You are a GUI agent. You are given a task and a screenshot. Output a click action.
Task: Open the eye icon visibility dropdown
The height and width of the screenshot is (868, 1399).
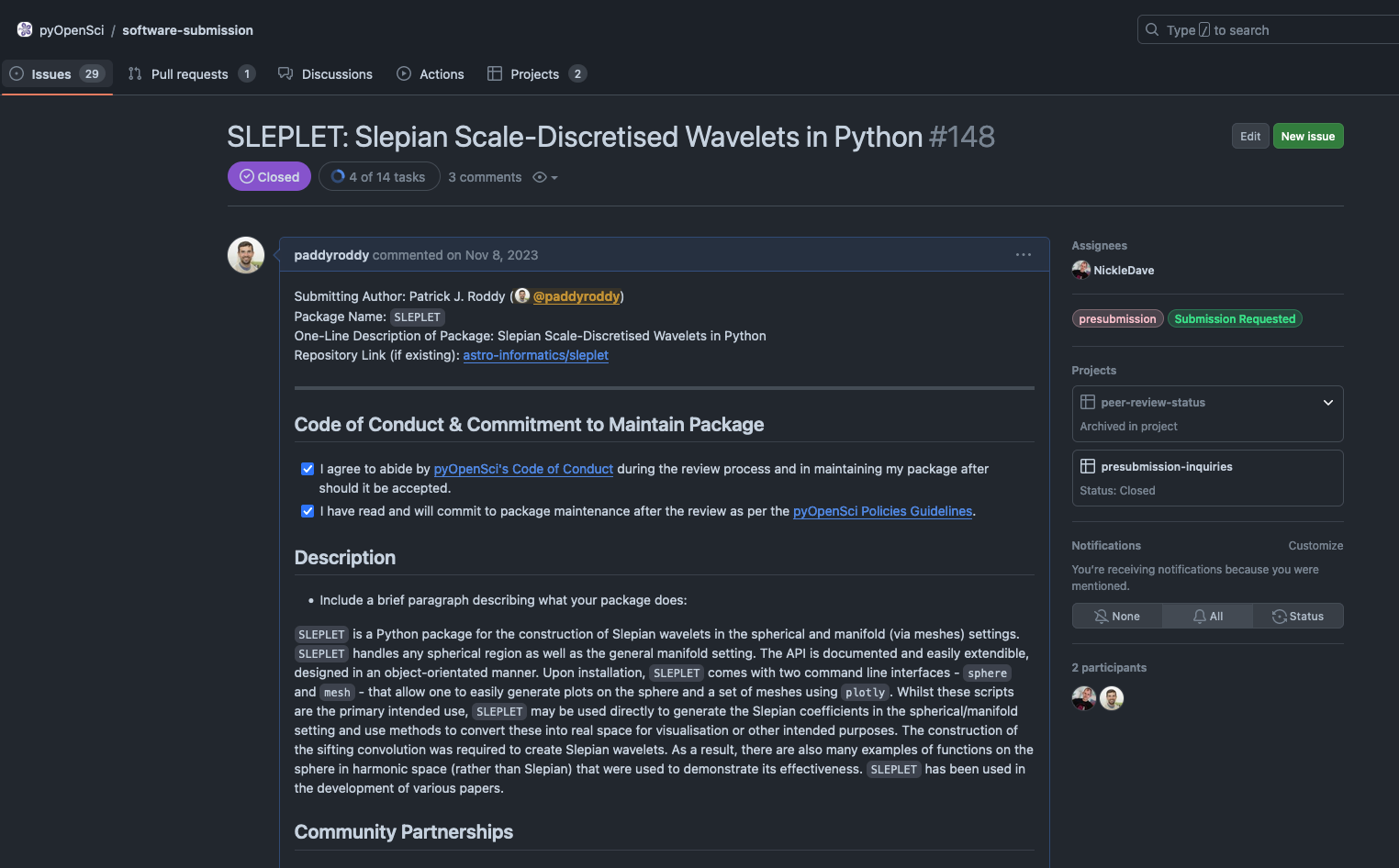(545, 177)
